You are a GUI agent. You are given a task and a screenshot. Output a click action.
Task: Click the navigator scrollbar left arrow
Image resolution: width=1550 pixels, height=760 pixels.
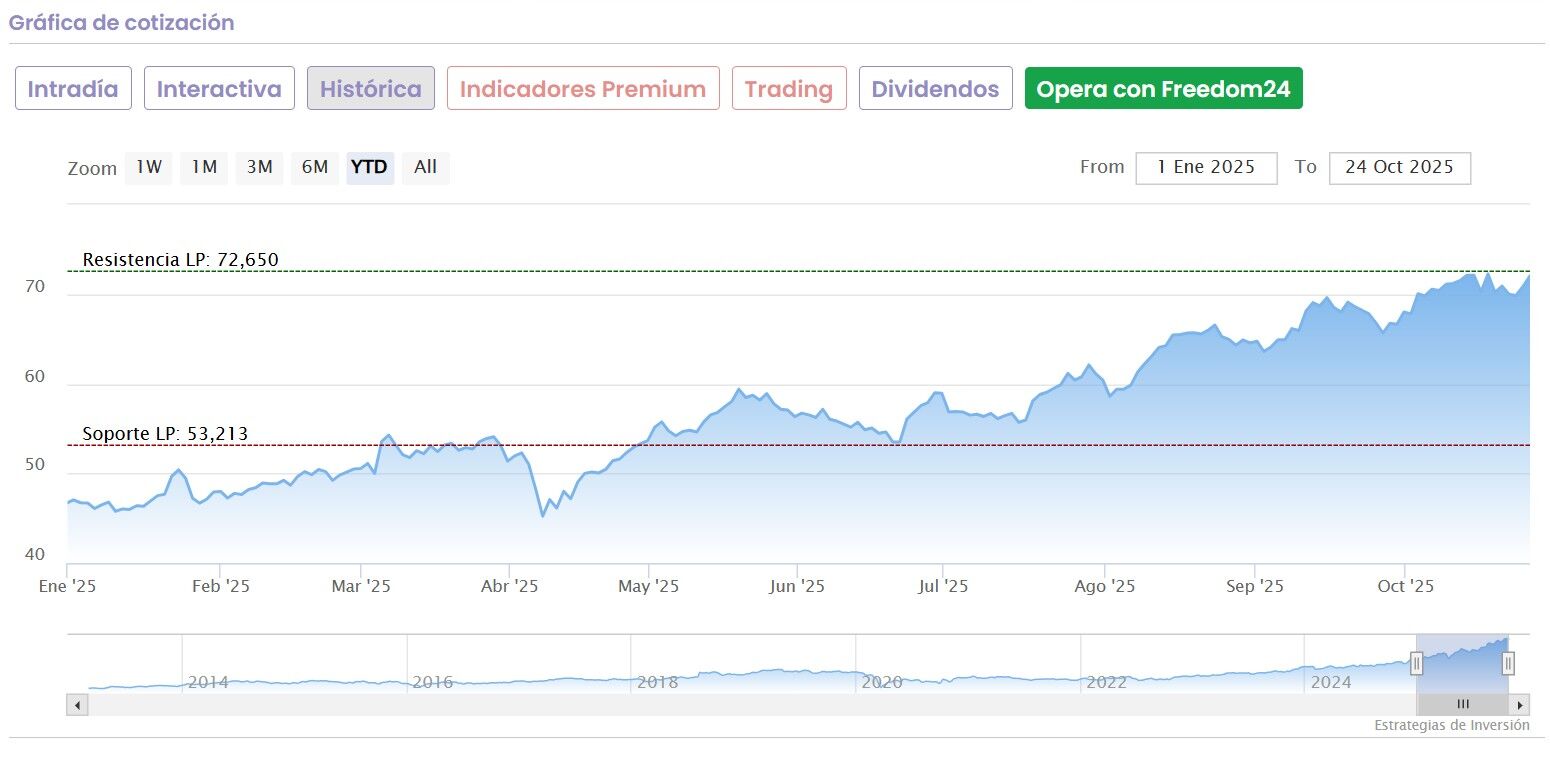[x=77, y=705]
